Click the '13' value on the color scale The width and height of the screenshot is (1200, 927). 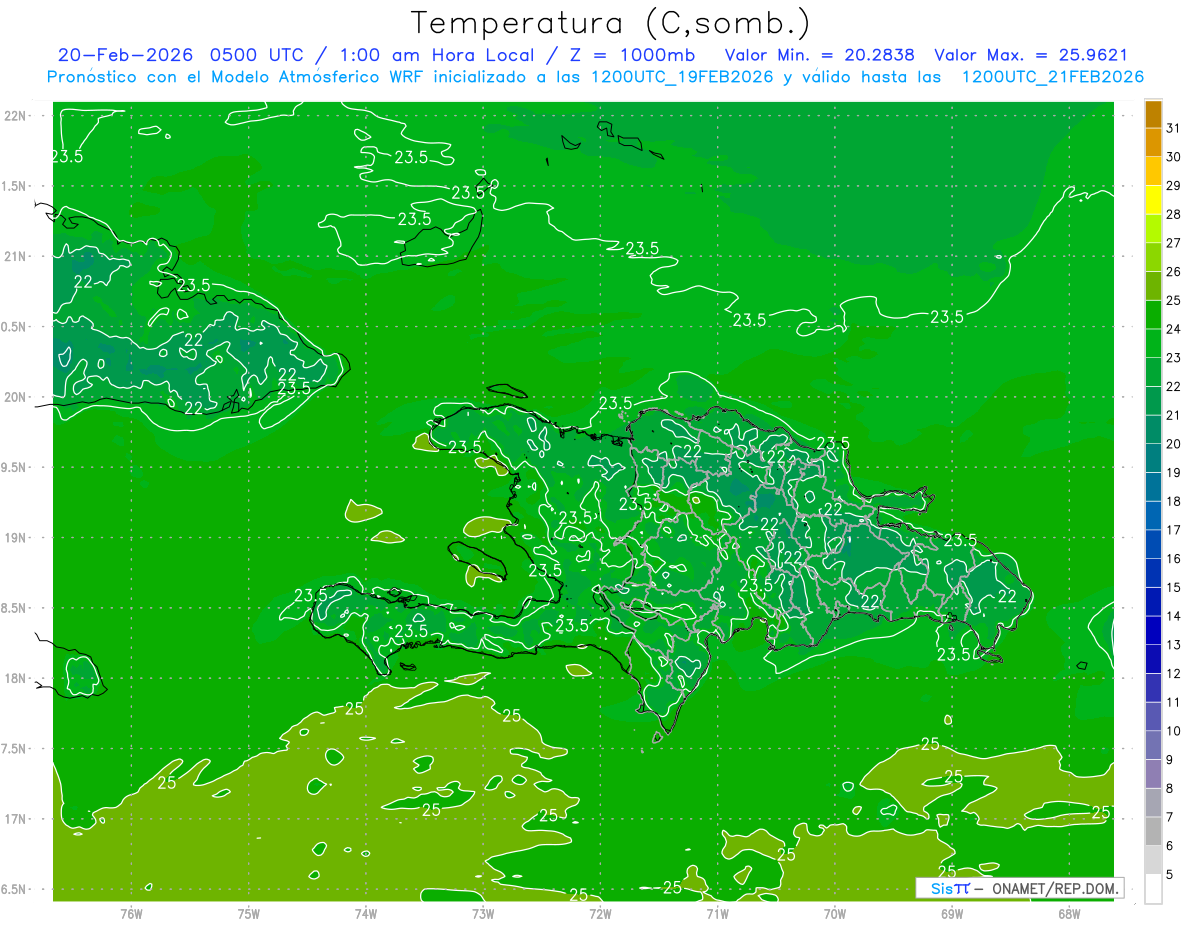point(1174,645)
